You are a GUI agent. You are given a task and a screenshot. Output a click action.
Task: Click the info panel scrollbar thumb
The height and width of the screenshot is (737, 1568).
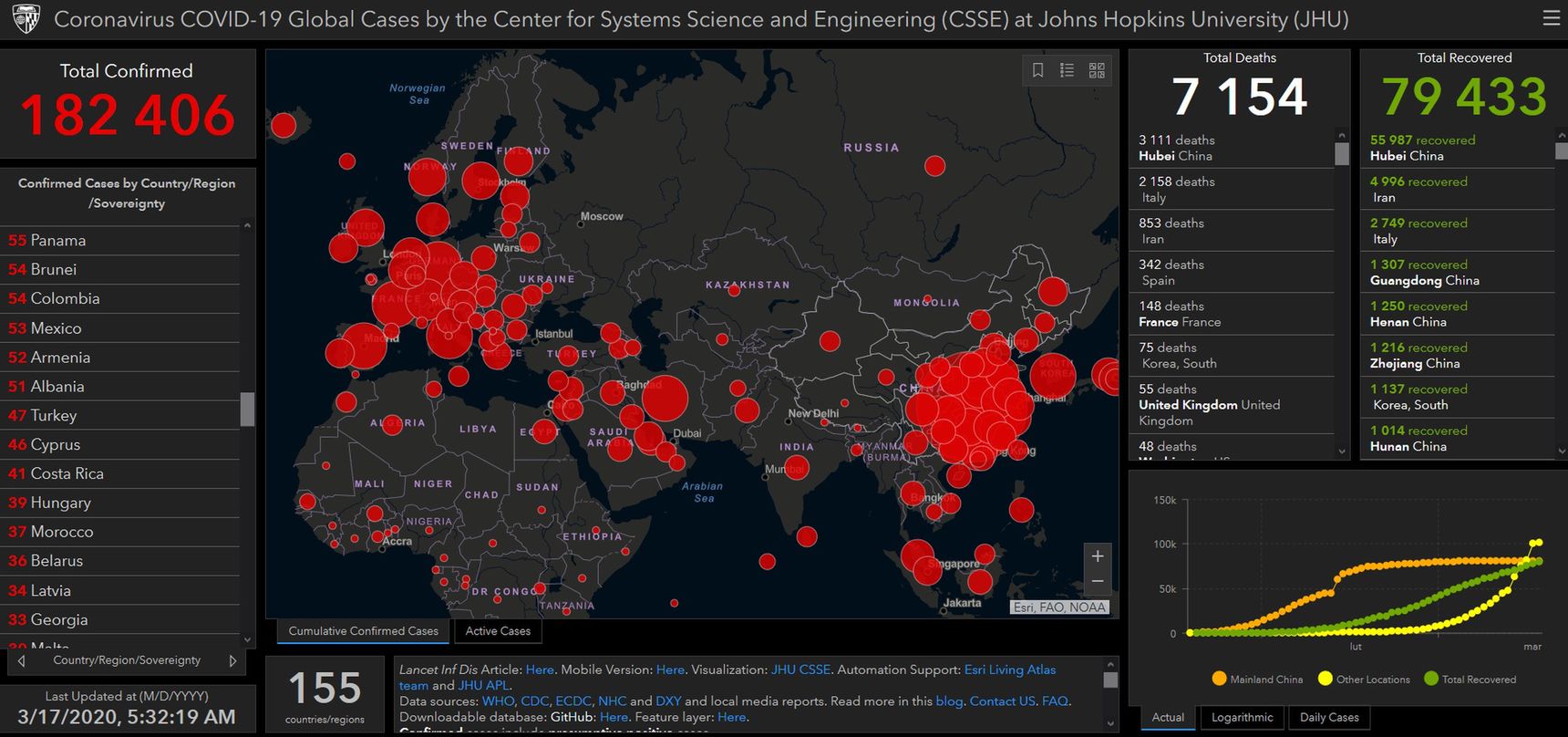point(1109,680)
